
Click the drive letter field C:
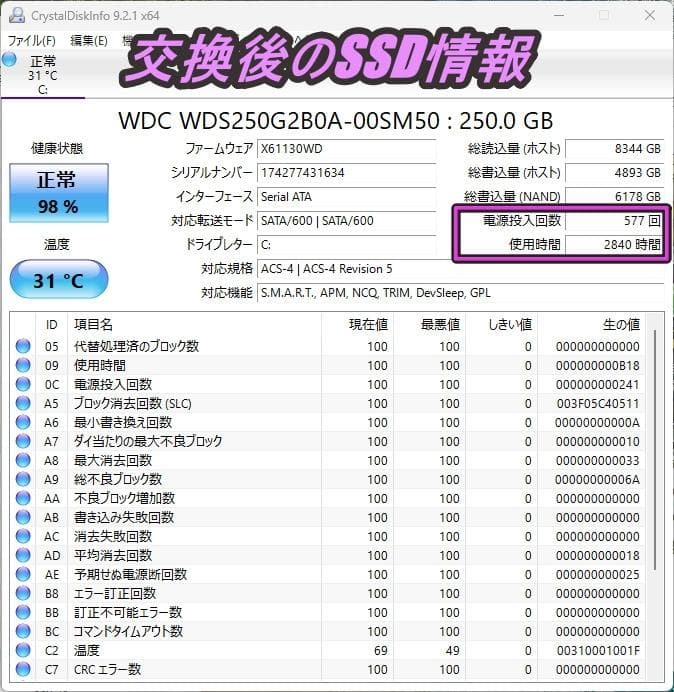click(346, 244)
